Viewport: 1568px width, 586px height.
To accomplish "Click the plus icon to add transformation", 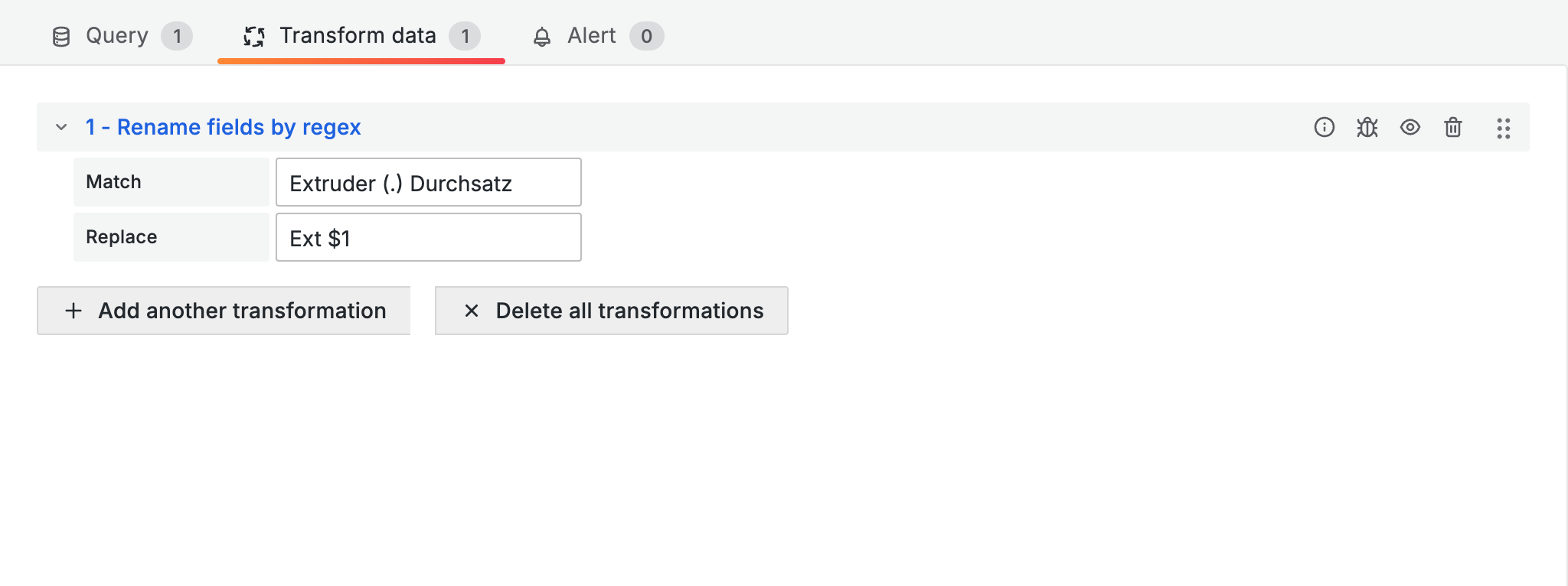I will (73, 311).
